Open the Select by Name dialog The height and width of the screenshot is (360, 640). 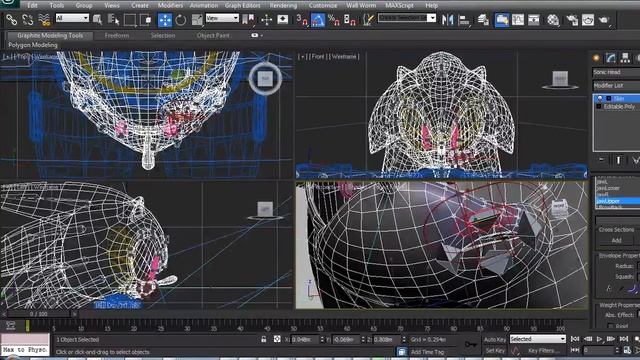tap(113, 19)
